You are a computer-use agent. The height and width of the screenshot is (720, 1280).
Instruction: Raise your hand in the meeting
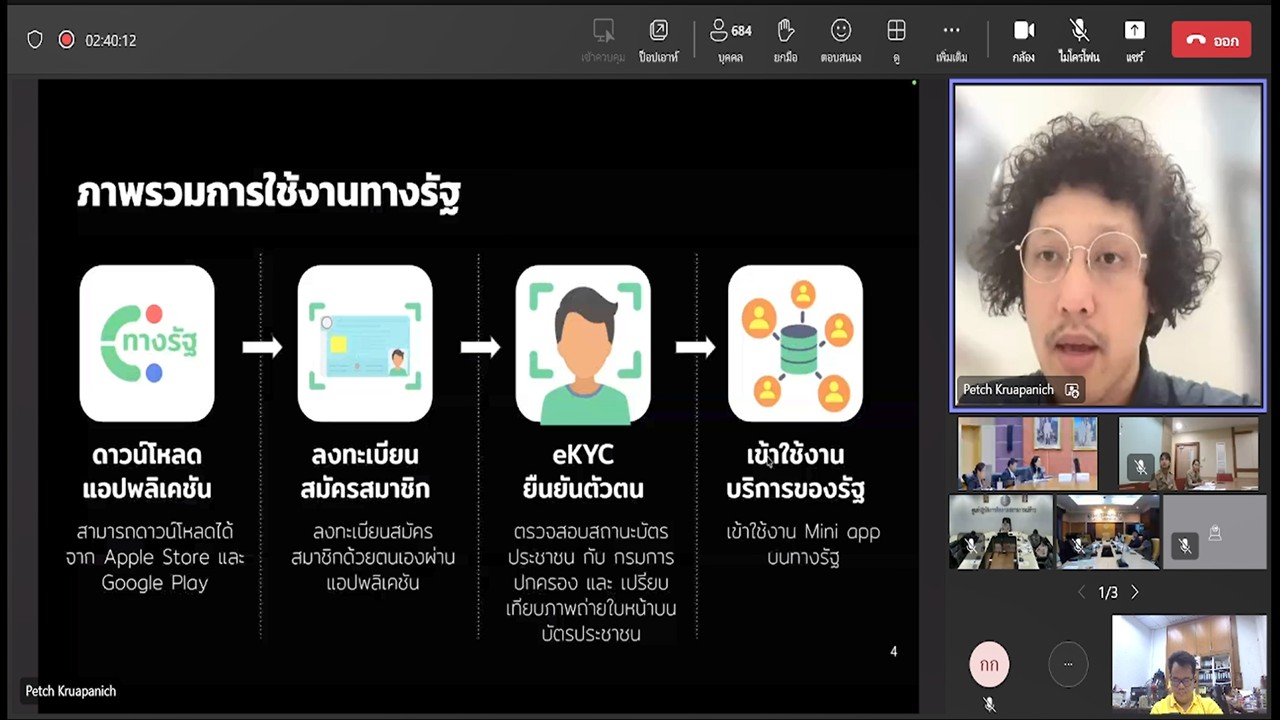point(785,40)
